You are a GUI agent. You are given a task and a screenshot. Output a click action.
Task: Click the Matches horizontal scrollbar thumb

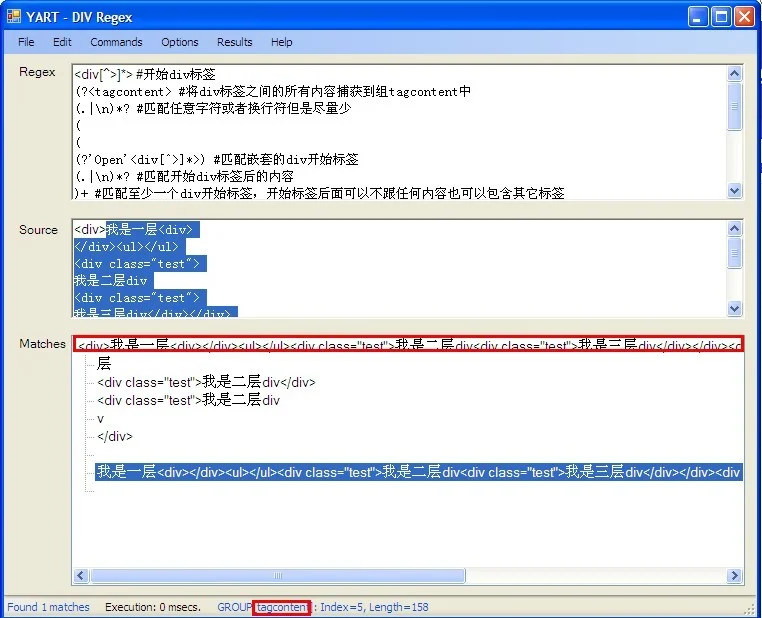point(277,576)
